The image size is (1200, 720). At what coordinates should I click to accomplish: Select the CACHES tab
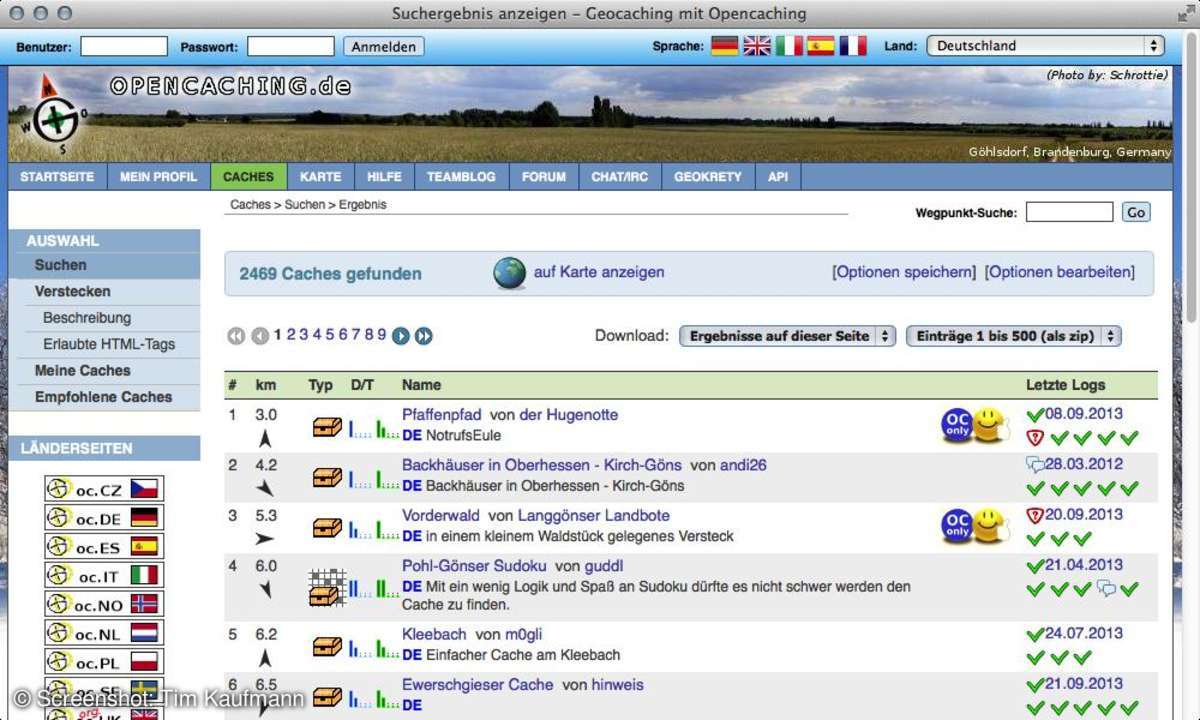coord(248,177)
